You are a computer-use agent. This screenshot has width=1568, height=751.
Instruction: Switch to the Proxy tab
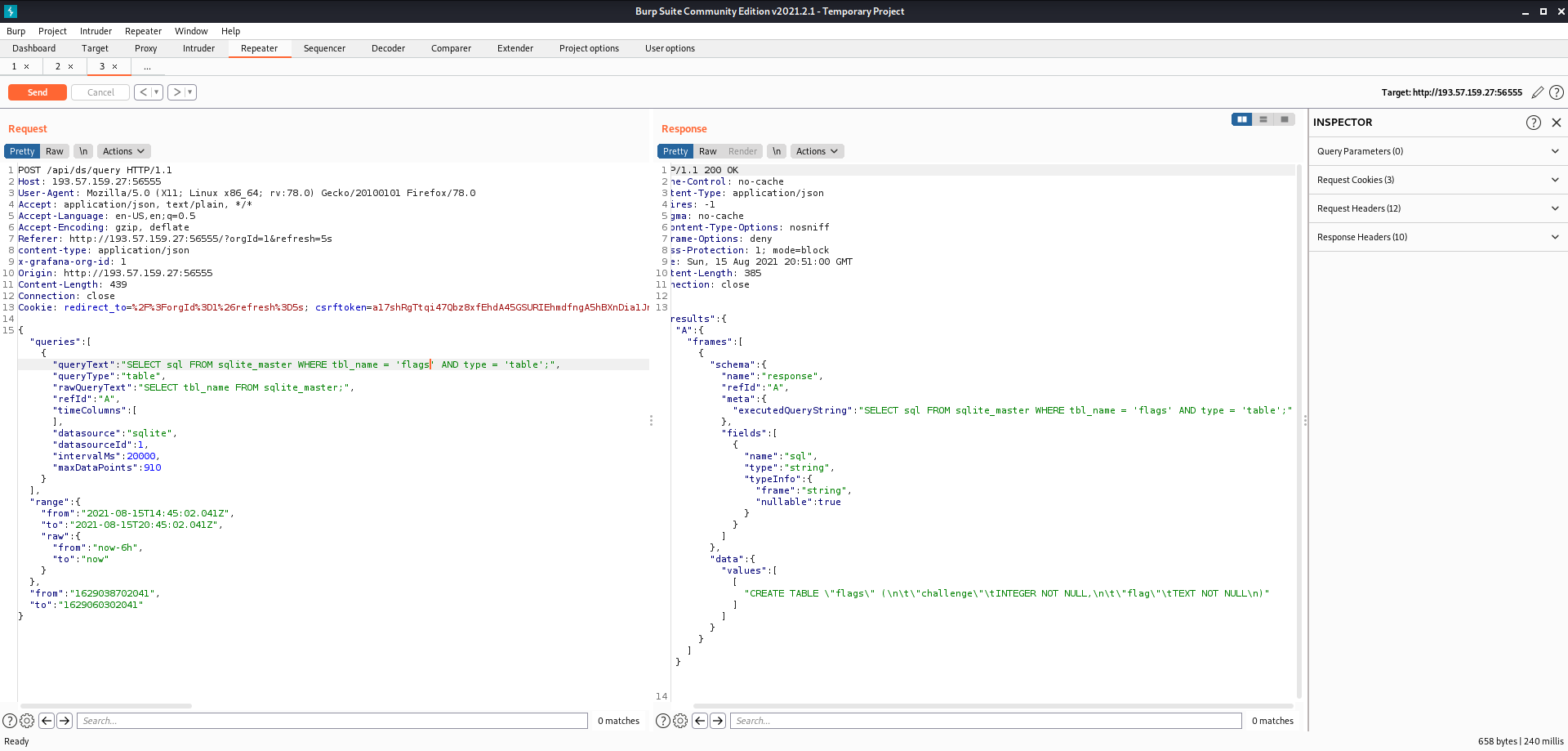coord(146,48)
